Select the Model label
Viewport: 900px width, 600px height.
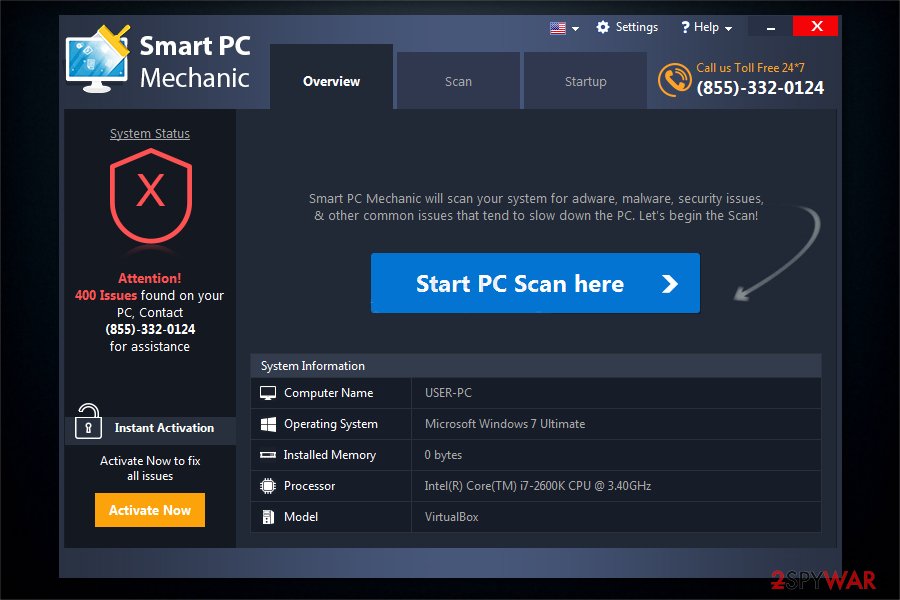tap(301, 517)
